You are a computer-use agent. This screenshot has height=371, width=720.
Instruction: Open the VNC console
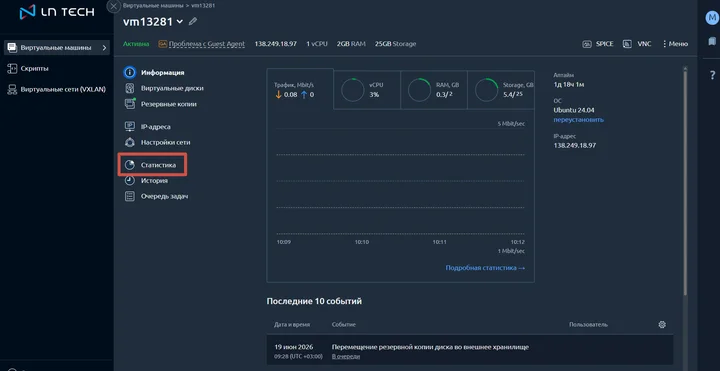(x=637, y=44)
